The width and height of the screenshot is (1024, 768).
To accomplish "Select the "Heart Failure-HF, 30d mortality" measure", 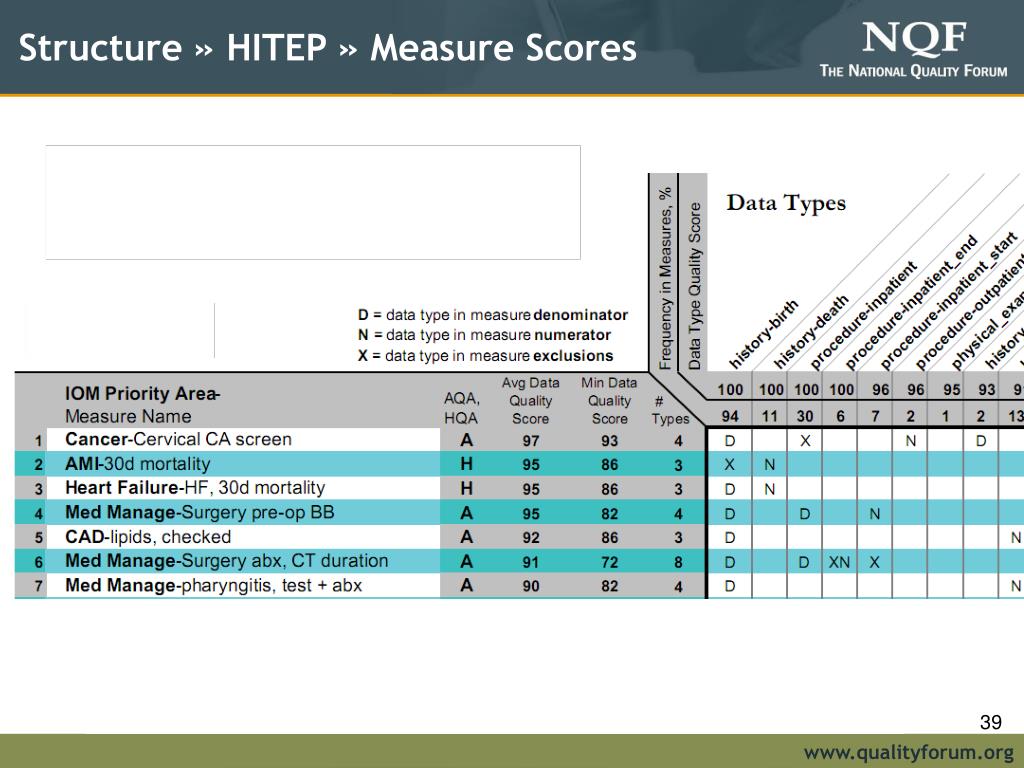I will point(195,488).
